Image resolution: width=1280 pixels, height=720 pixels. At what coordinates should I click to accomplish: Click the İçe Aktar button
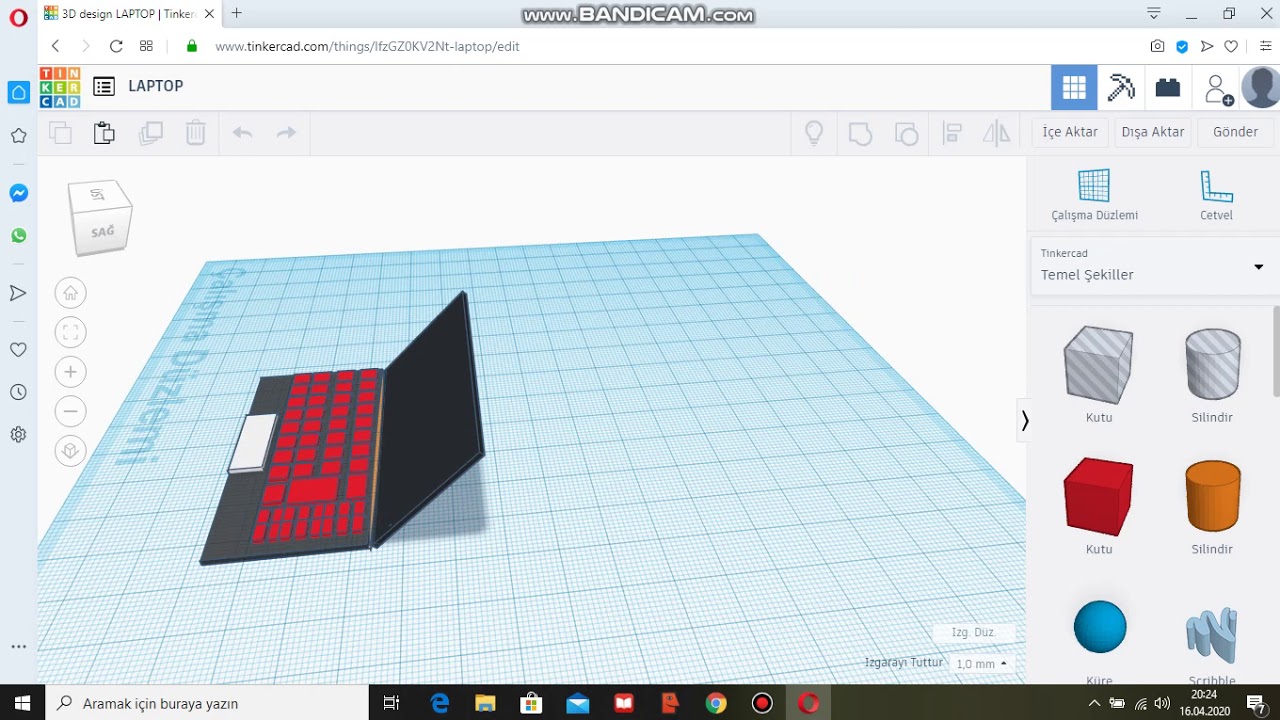coord(1070,132)
